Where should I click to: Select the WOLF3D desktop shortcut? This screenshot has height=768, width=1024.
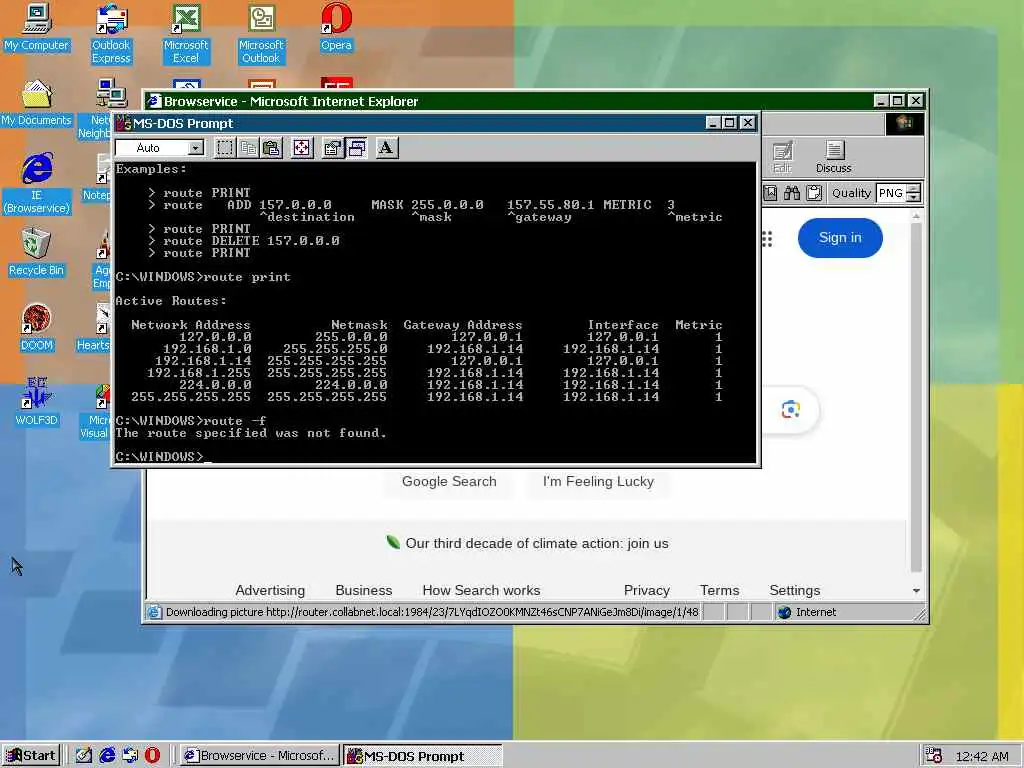37,402
